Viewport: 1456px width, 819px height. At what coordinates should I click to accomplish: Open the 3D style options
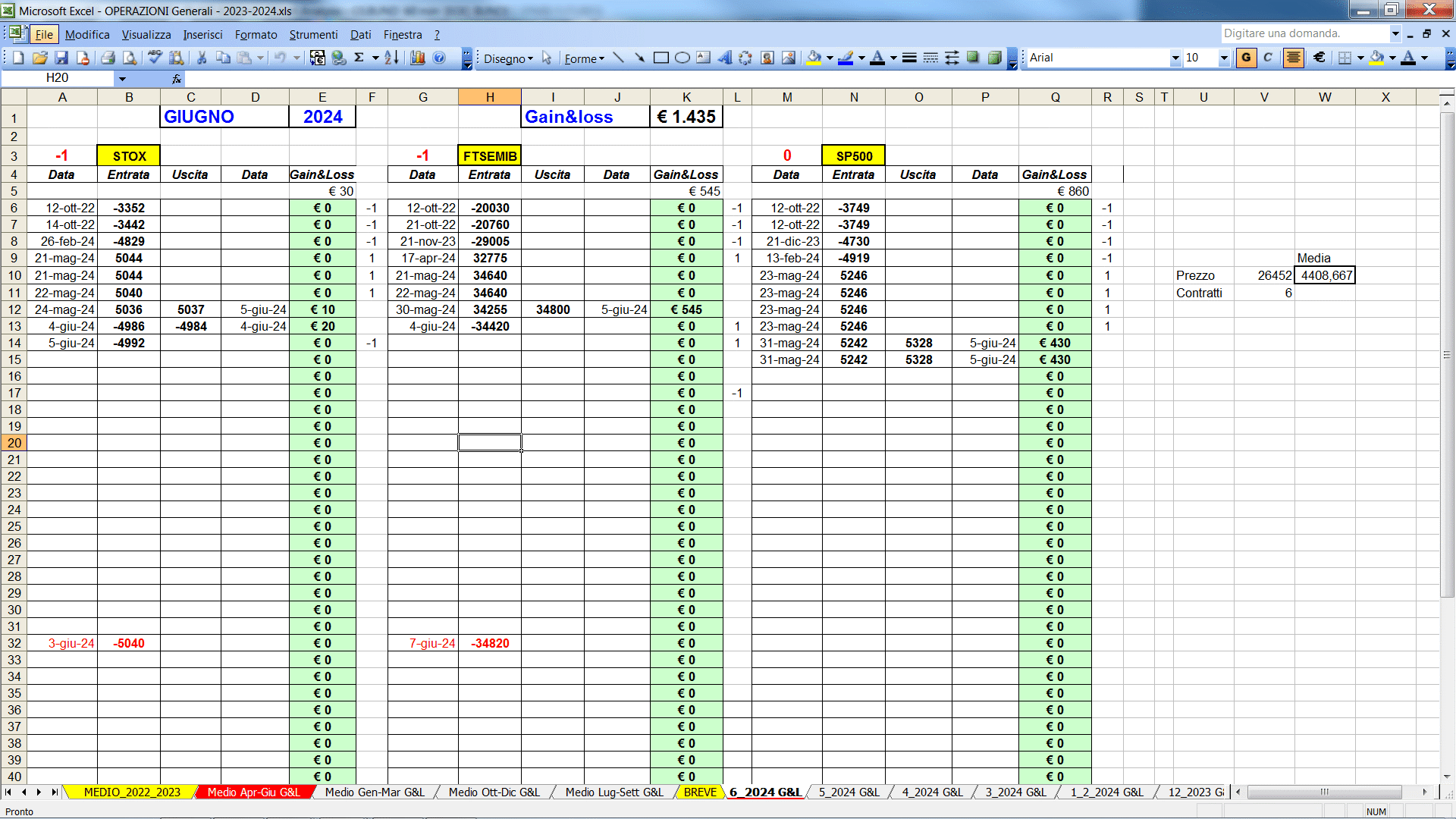[x=995, y=58]
